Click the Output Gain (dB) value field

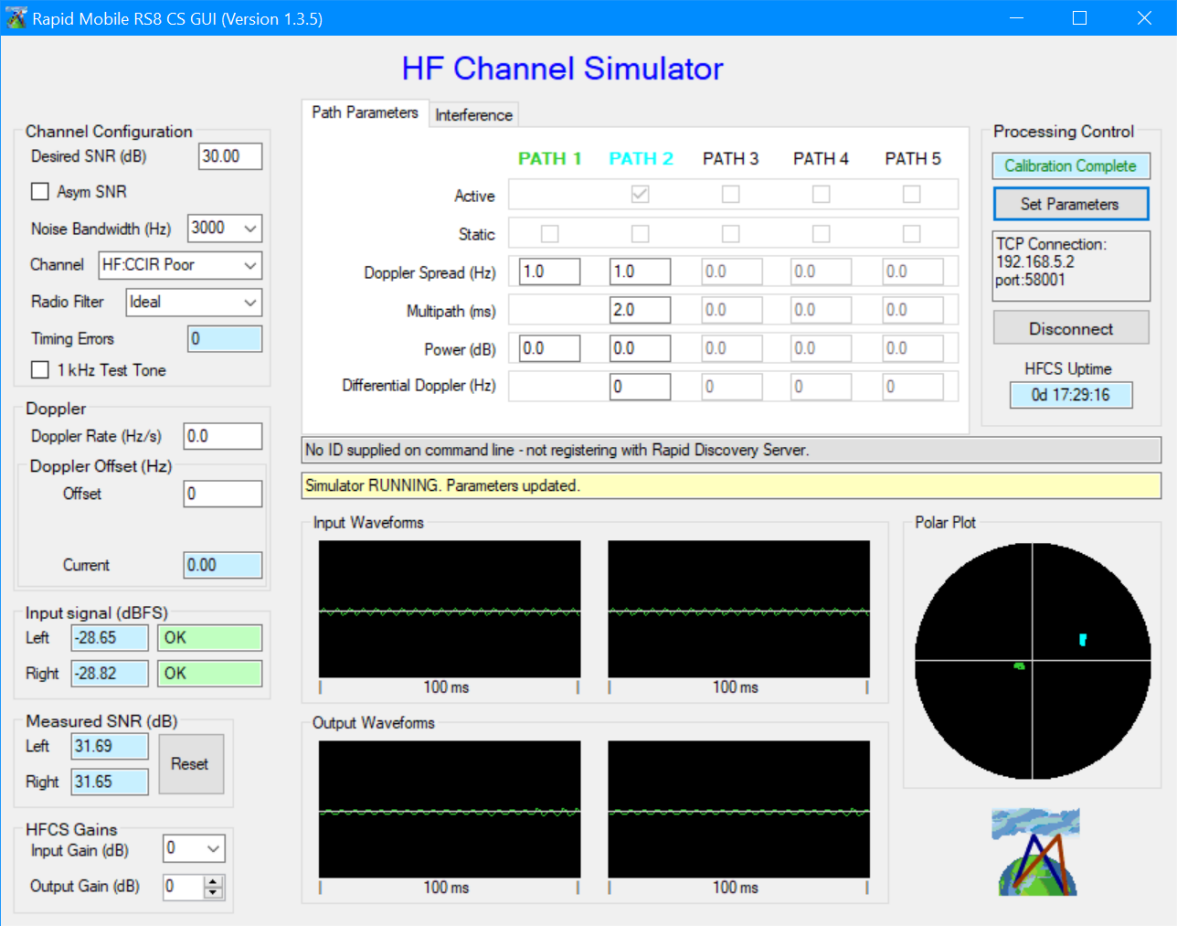pos(183,886)
